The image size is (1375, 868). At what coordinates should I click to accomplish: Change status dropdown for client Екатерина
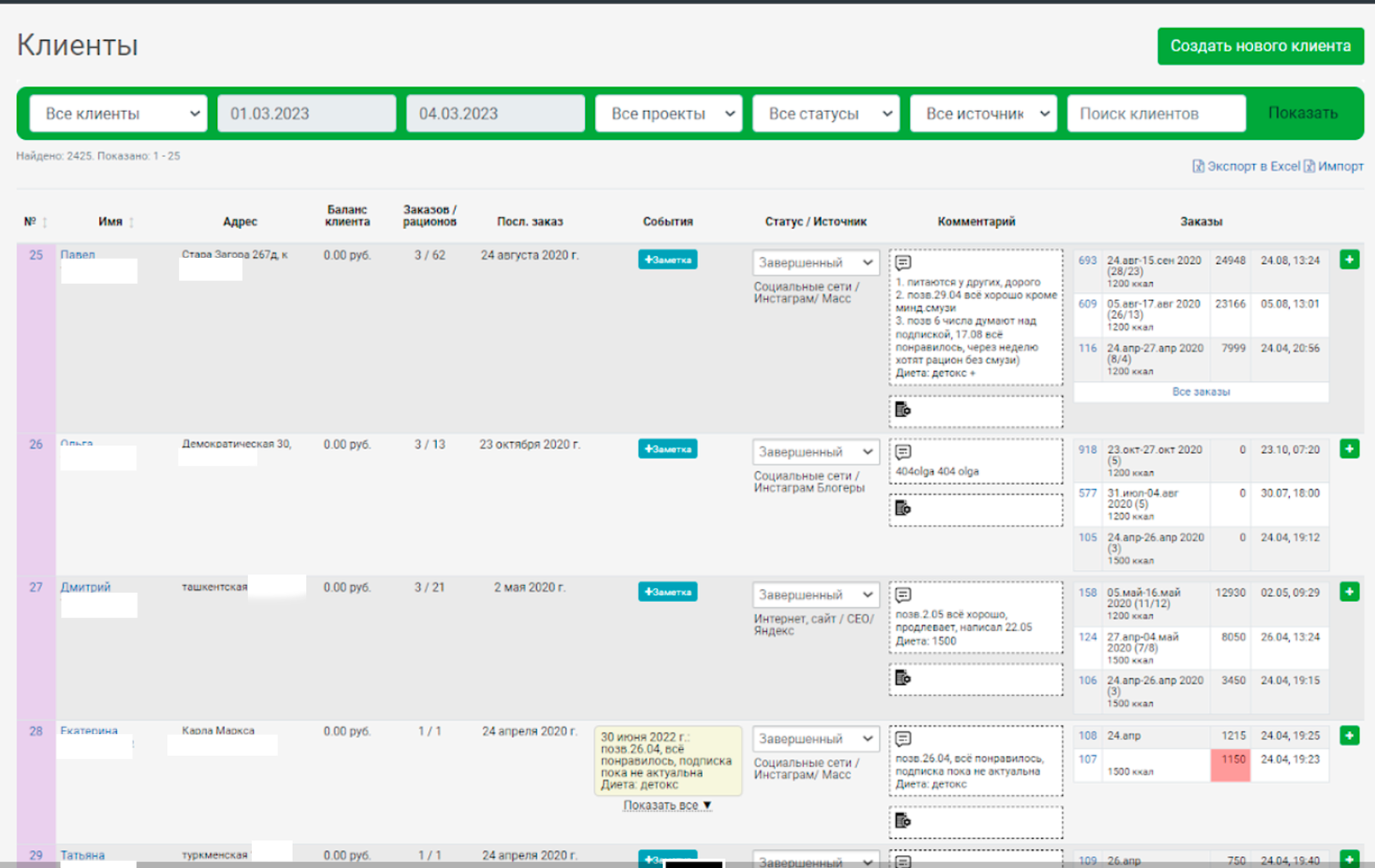tap(816, 739)
